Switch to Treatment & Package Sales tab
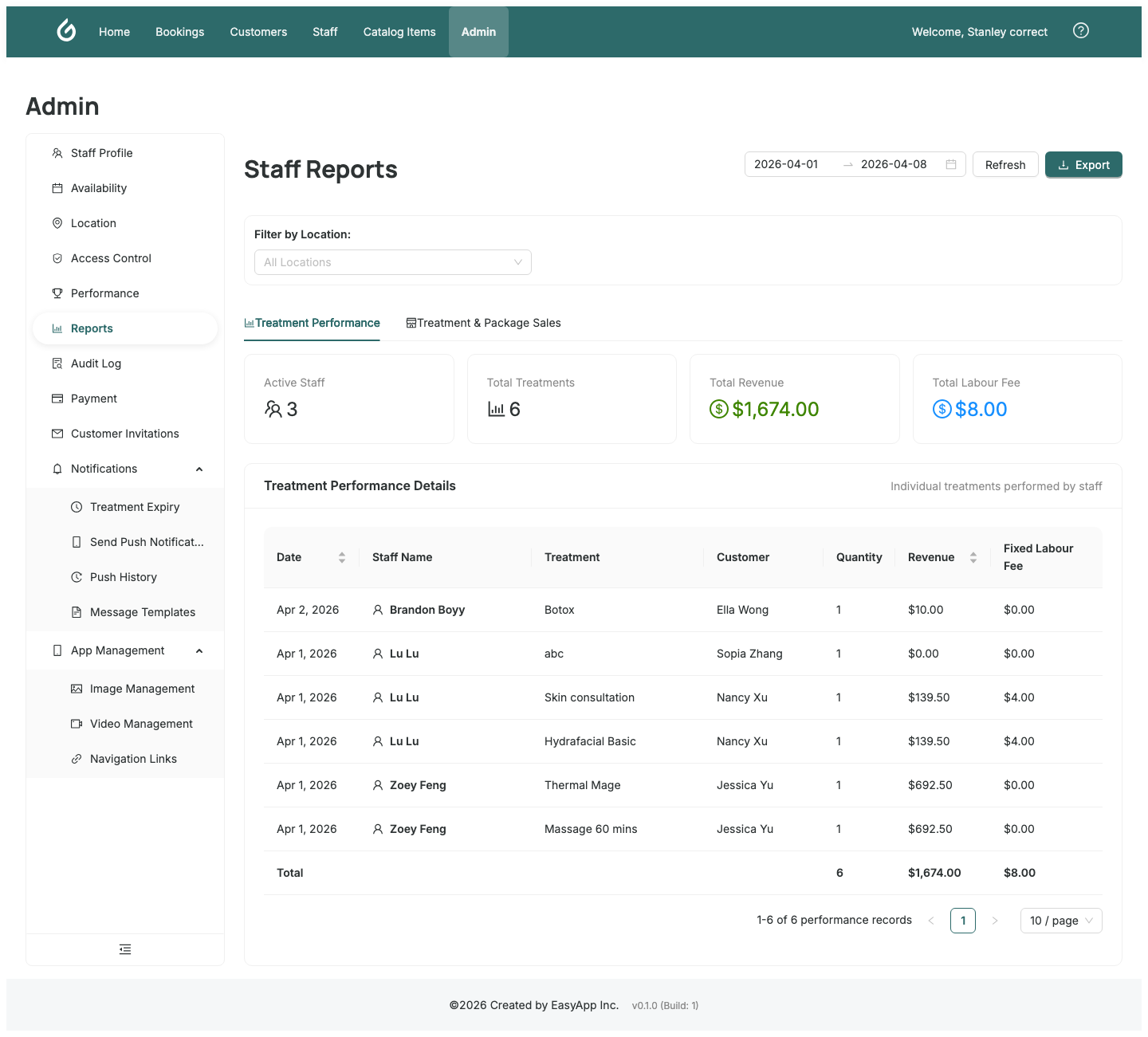 coord(483,323)
